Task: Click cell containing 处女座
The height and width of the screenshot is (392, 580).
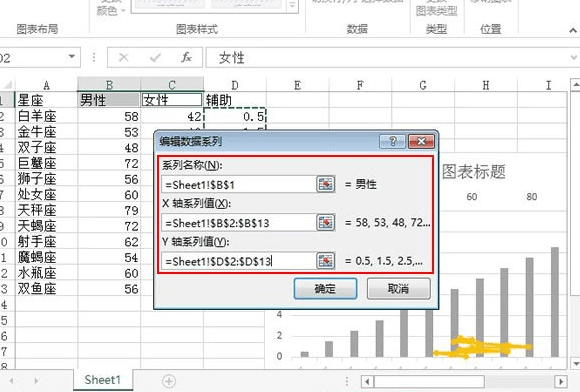Action: coord(46,195)
